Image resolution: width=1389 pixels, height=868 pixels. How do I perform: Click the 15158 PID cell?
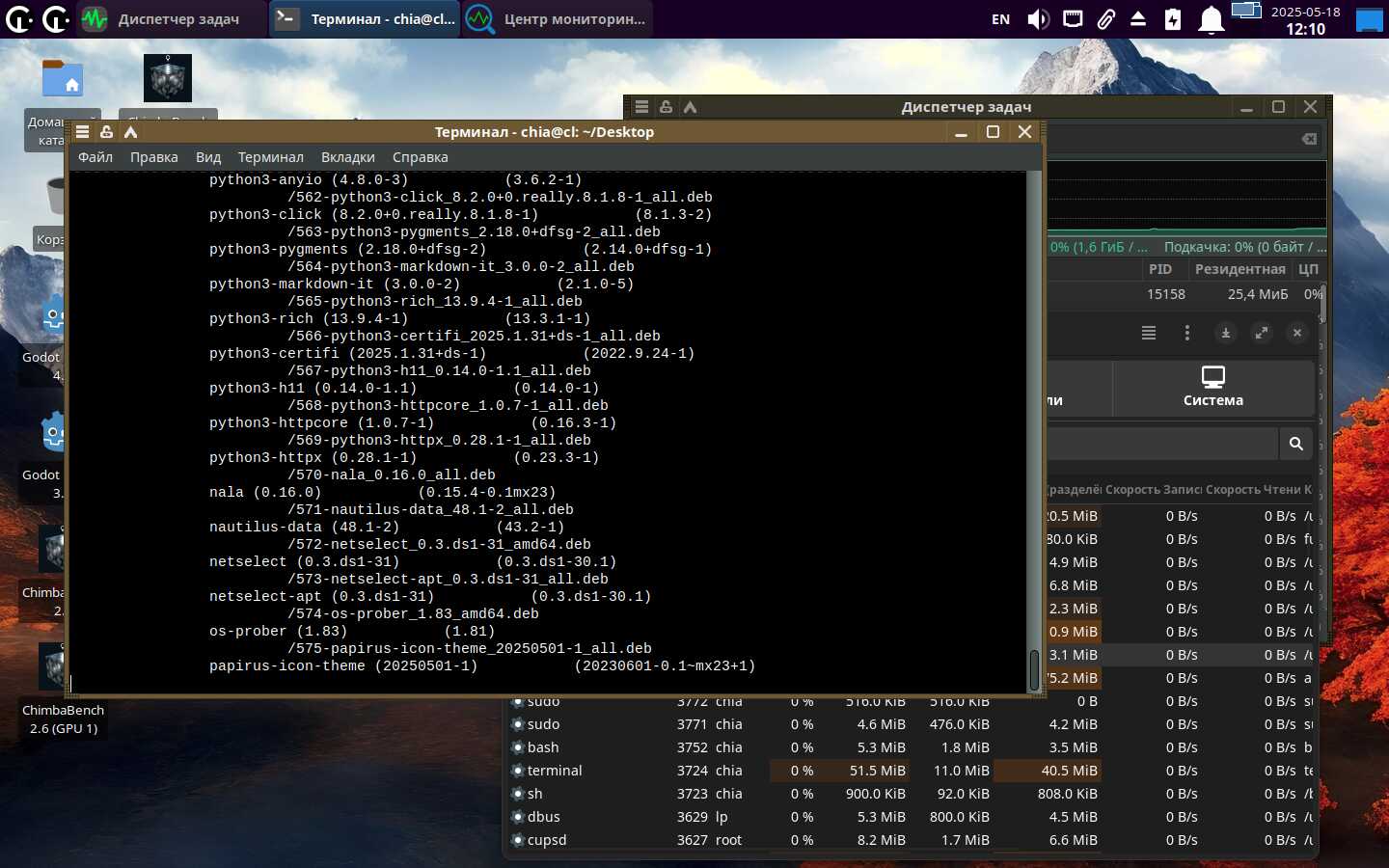coord(1165,294)
